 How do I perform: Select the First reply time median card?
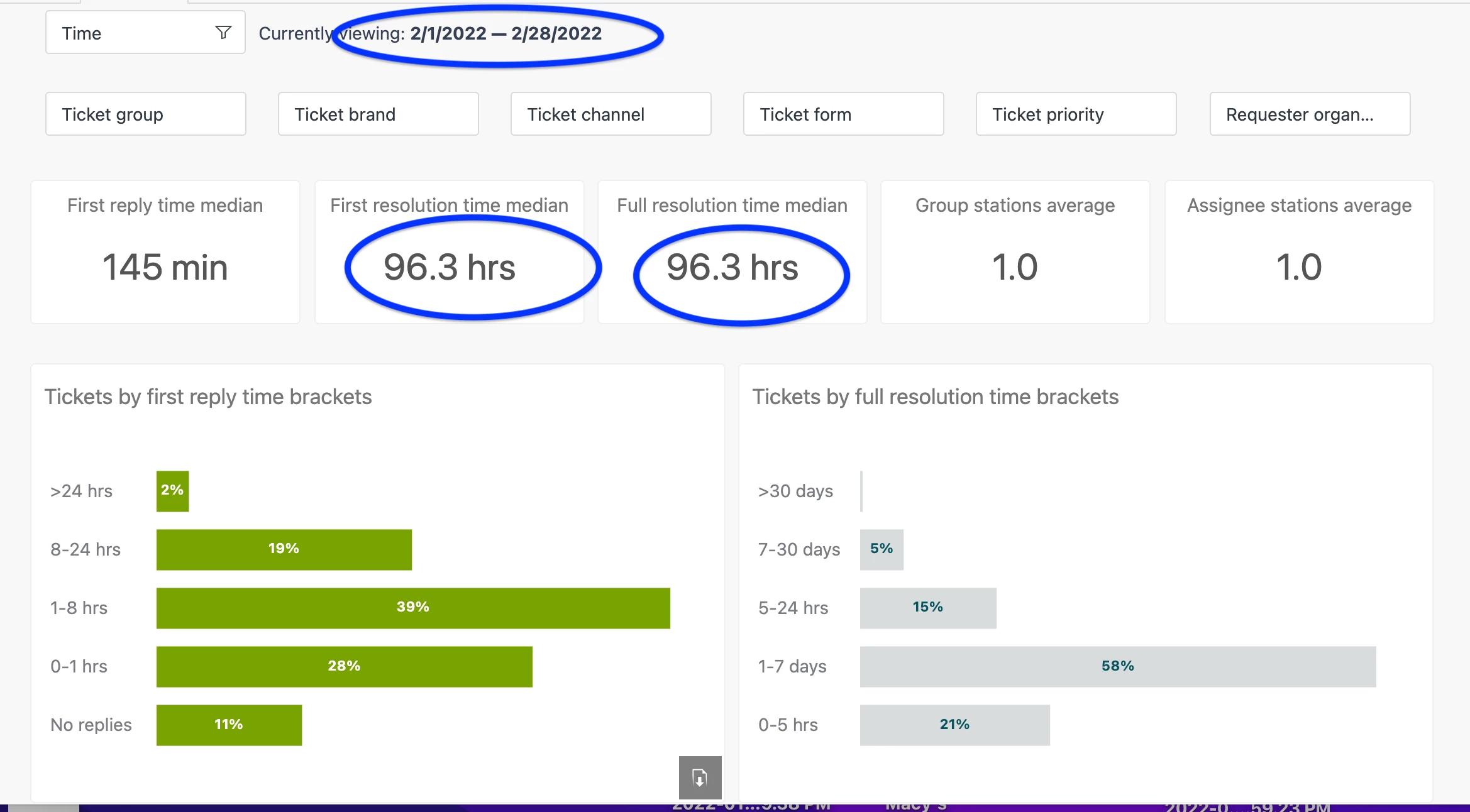(x=165, y=252)
